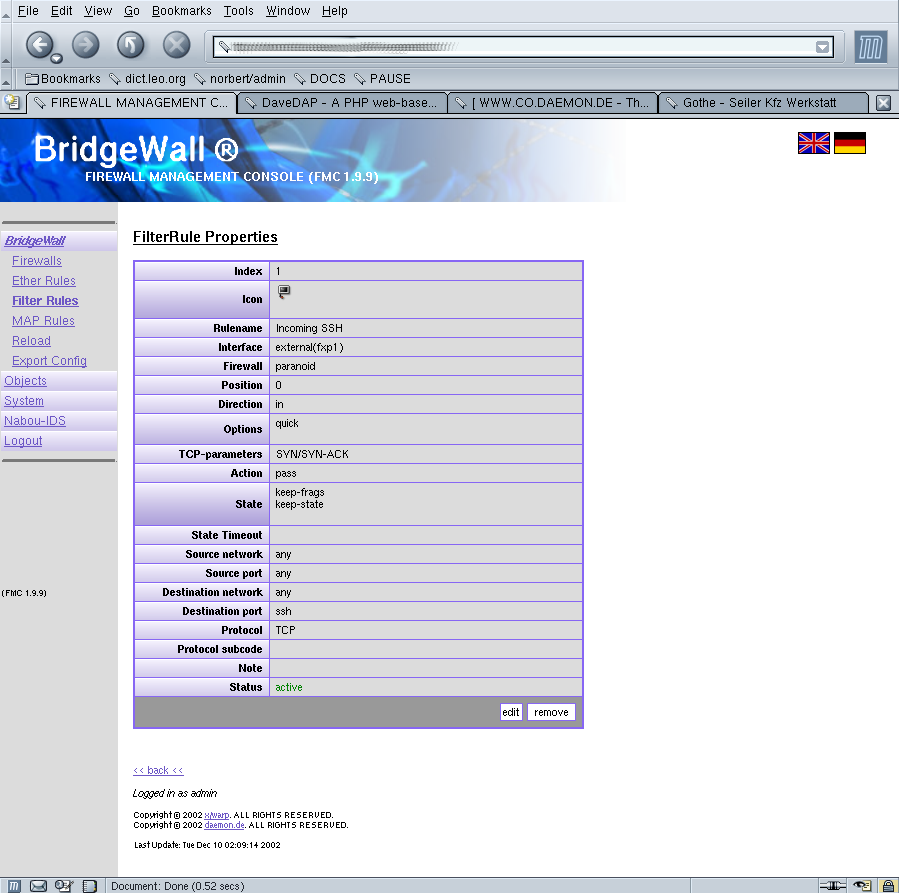The image size is (899, 893).
Task: Open the Bookmarks menu in the menu bar
Action: [181, 11]
